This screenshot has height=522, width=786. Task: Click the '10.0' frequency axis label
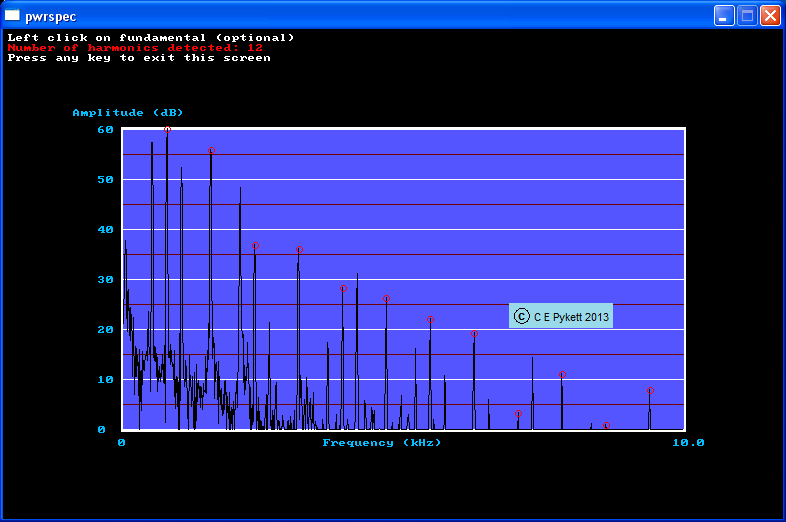pos(688,443)
